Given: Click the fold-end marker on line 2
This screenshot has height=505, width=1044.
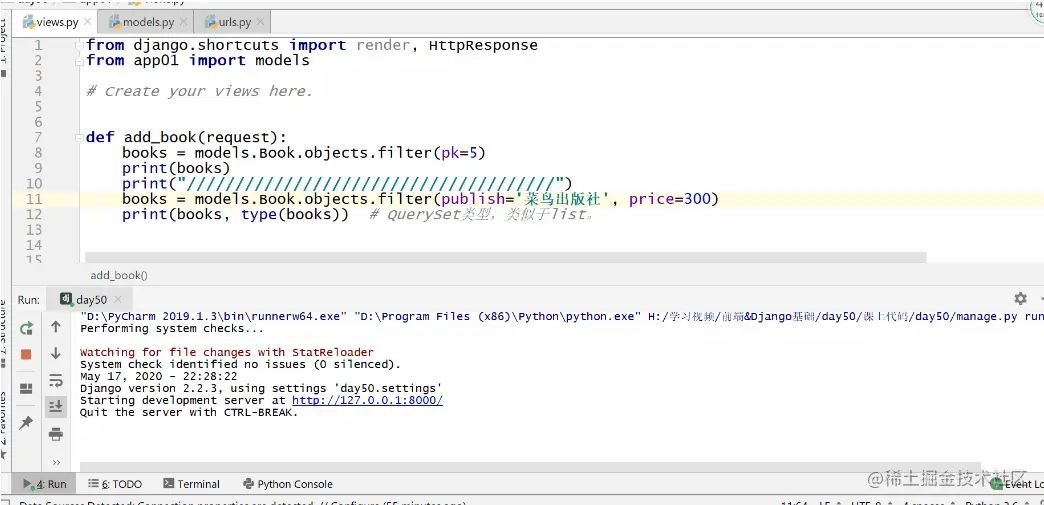Looking at the screenshot, I should (81, 61).
